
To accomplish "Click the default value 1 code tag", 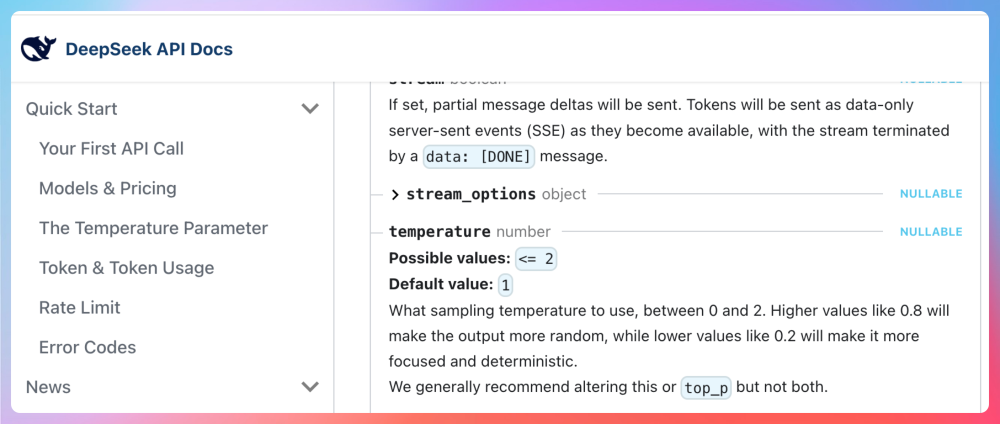I will pos(505,285).
